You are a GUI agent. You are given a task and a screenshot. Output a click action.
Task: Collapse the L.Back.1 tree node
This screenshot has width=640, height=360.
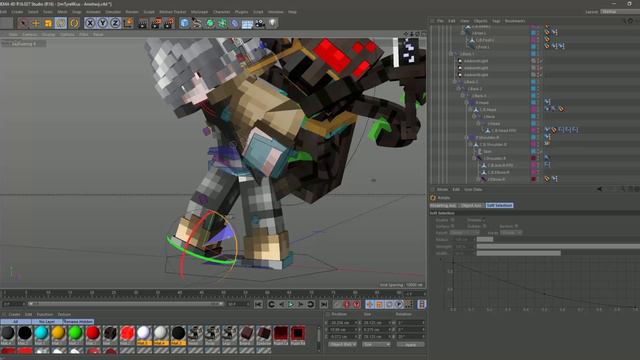451,54
